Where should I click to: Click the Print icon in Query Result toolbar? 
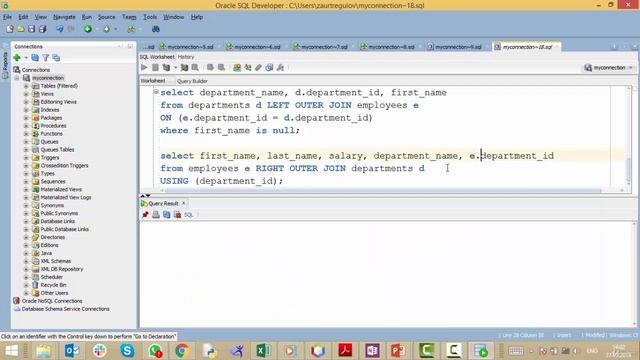pyautogui.click(x=156, y=215)
